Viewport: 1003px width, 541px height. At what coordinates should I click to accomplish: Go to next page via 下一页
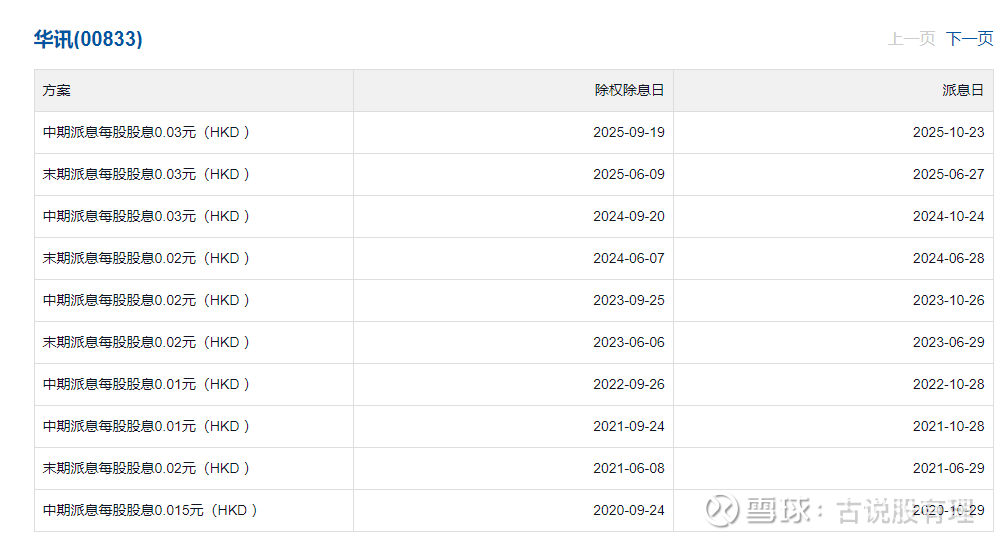click(x=969, y=39)
